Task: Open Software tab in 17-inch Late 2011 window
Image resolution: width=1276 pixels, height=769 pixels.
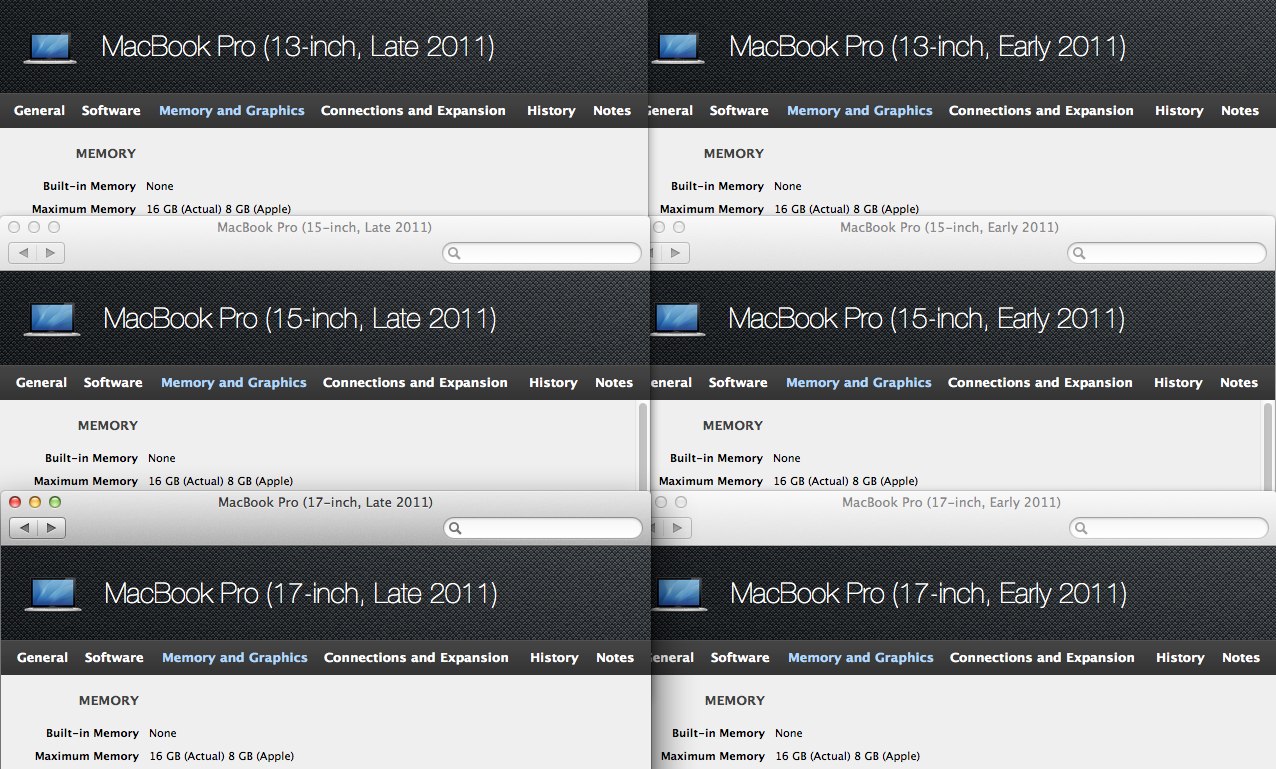Action: pyautogui.click(x=114, y=658)
